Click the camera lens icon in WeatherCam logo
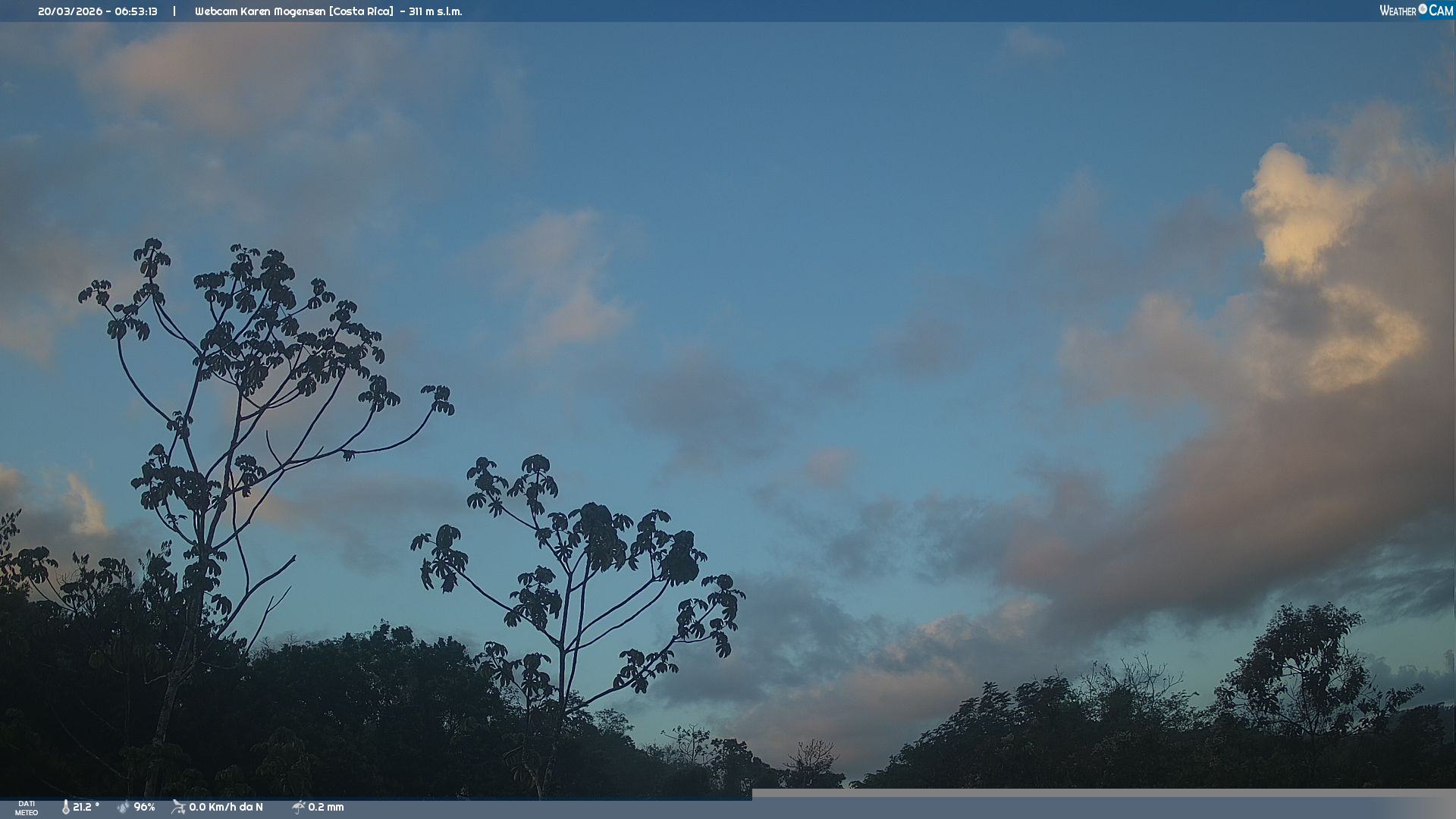Screen dimensions: 1456x819 point(1423,9)
